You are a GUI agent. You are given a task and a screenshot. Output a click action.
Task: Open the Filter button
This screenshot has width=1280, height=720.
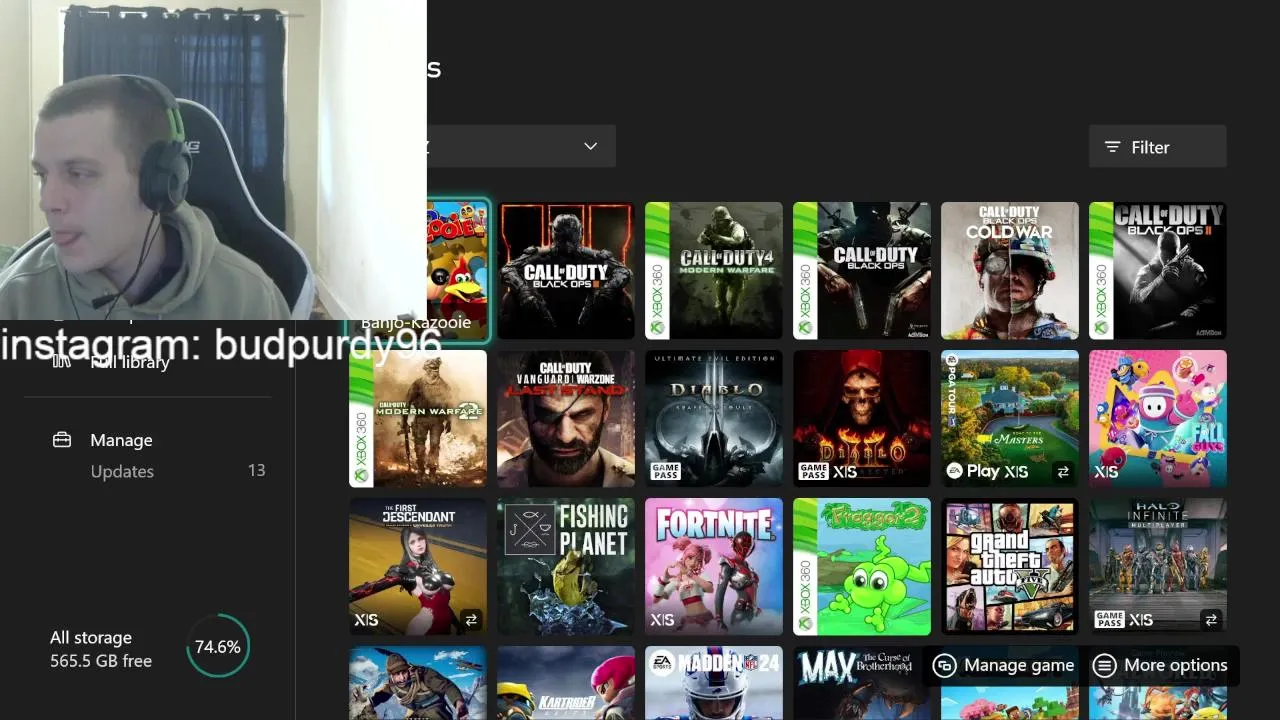pos(1157,147)
